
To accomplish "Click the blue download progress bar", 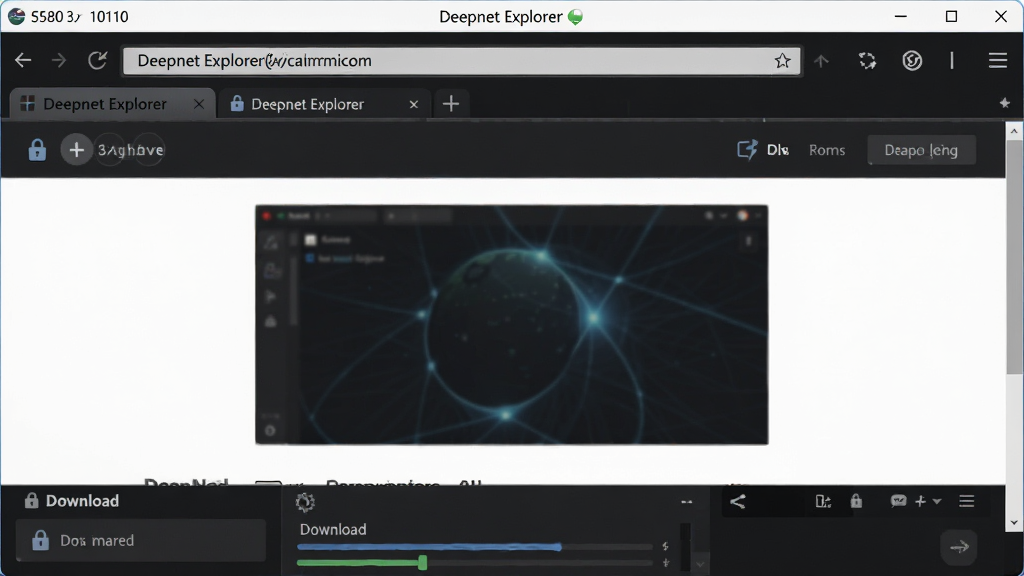I will pos(429,547).
